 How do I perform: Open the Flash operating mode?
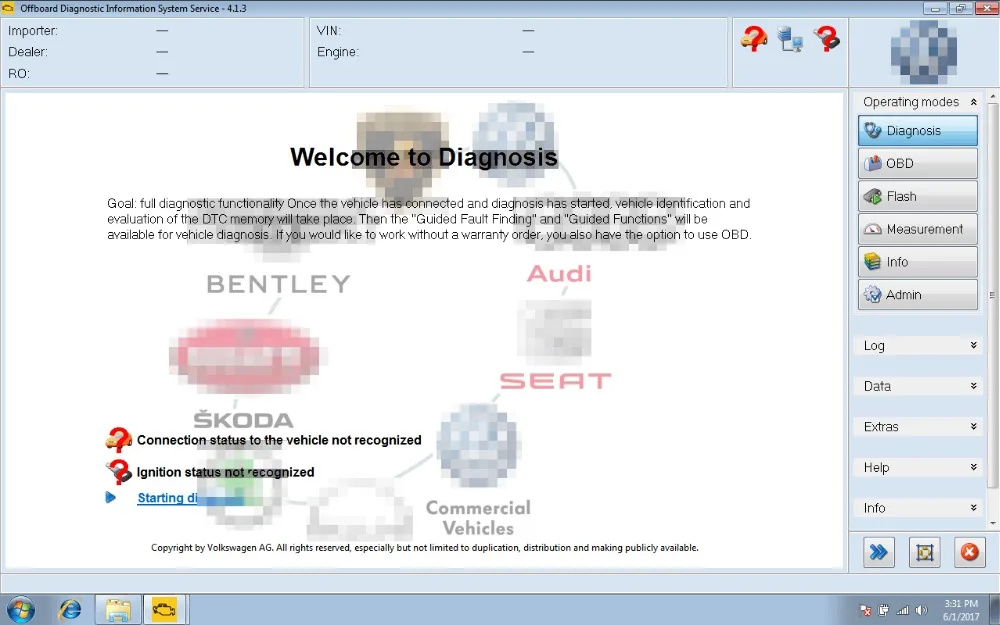coord(917,196)
